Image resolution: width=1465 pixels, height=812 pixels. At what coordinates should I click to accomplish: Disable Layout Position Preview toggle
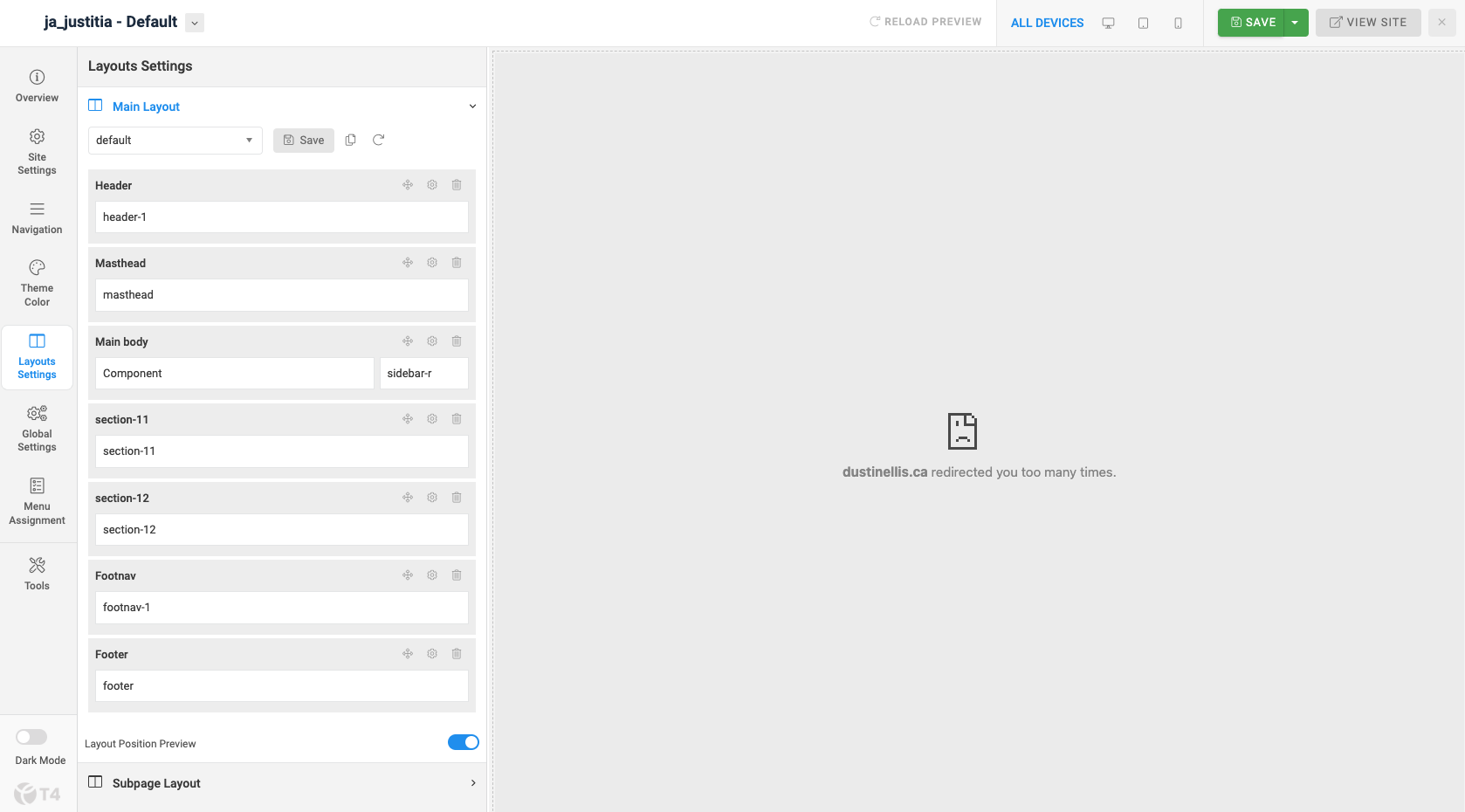[464, 742]
